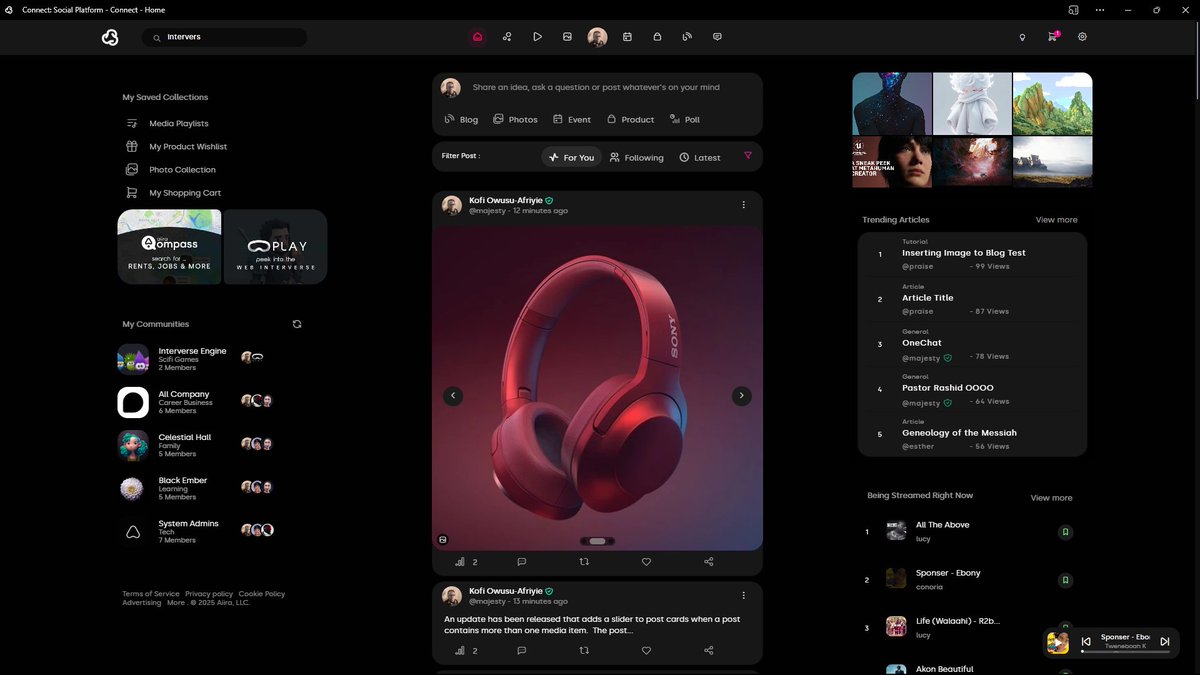Open My Product Wishlist
This screenshot has height=675, width=1200.
tap(175, 146)
